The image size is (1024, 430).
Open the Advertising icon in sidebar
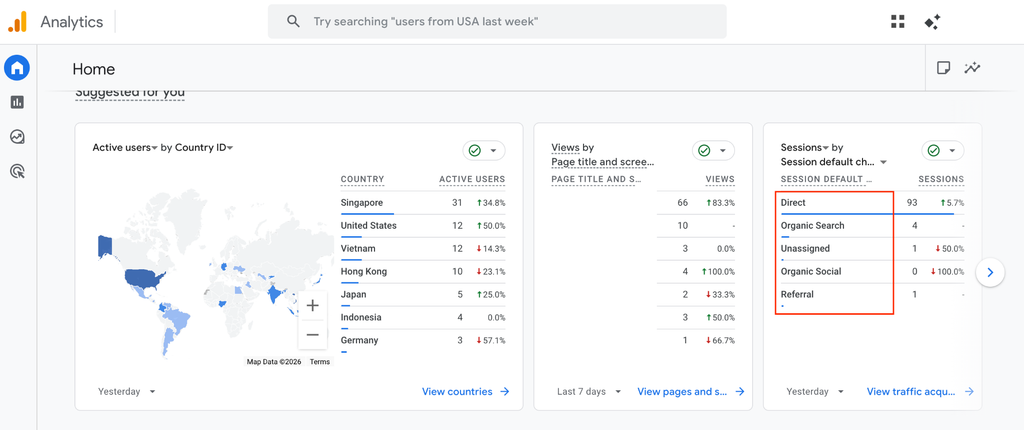pos(17,171)
